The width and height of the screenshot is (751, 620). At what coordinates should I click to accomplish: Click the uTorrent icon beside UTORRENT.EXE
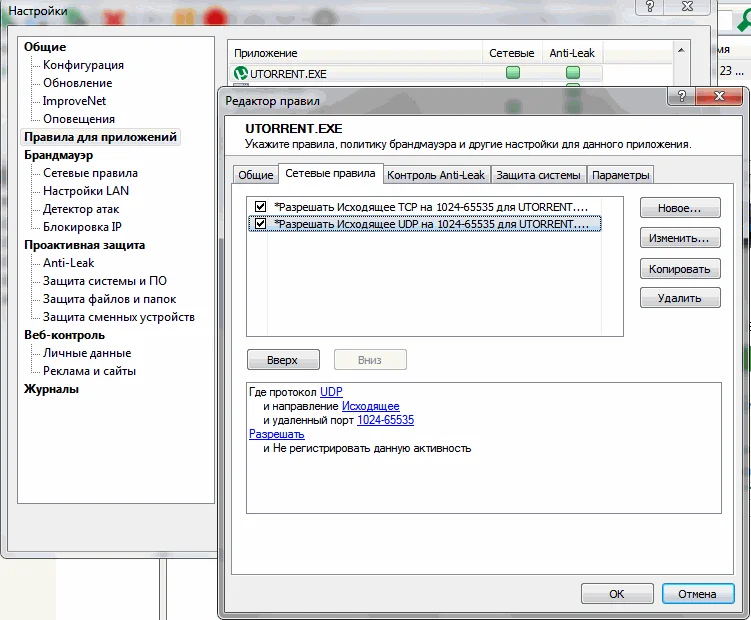coord(240,73)
